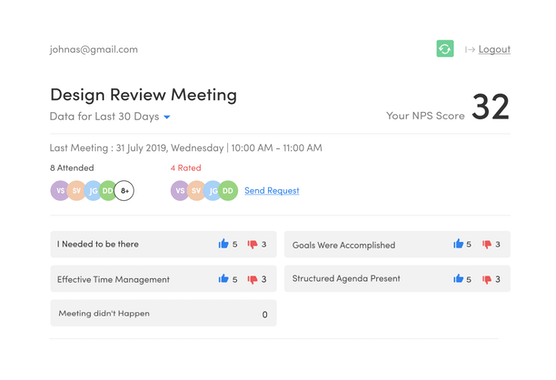The width and height of the screenshot is (556, 380).
Task: Click the JG avatar under 4 Rated
Action: coord(213,191)
